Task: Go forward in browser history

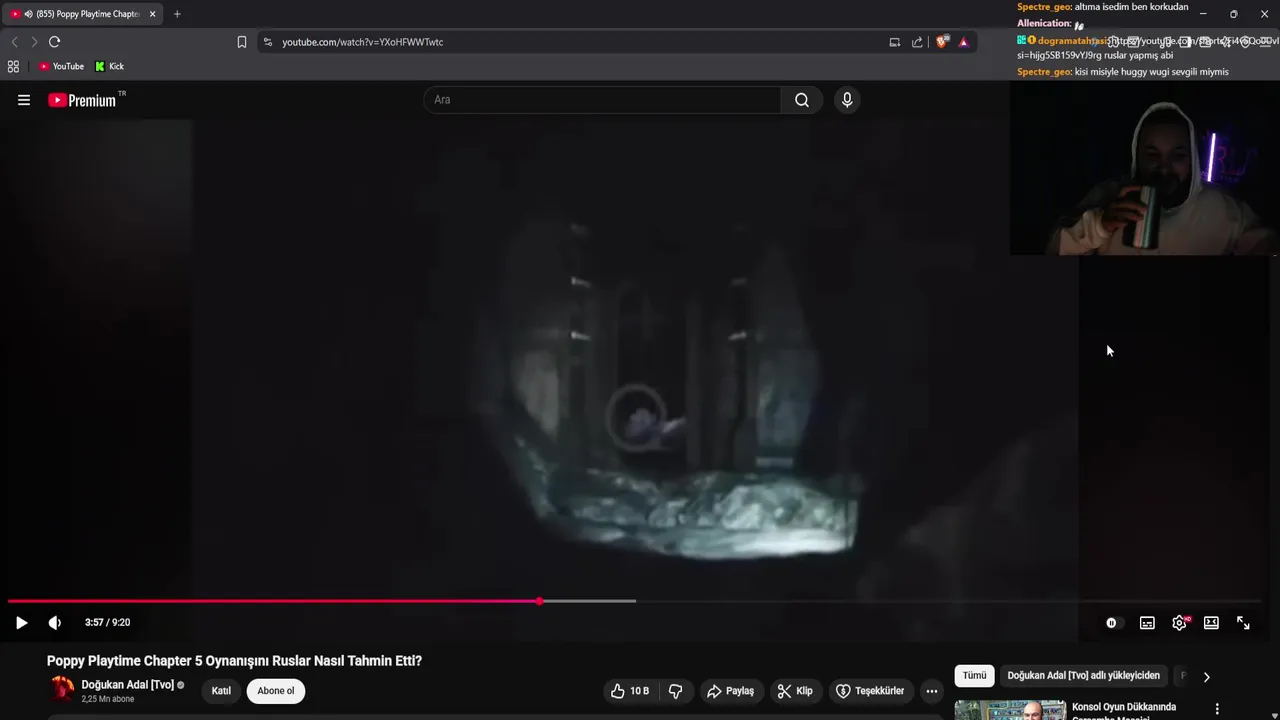Action: pyautogui.click(x=34, y=42)
